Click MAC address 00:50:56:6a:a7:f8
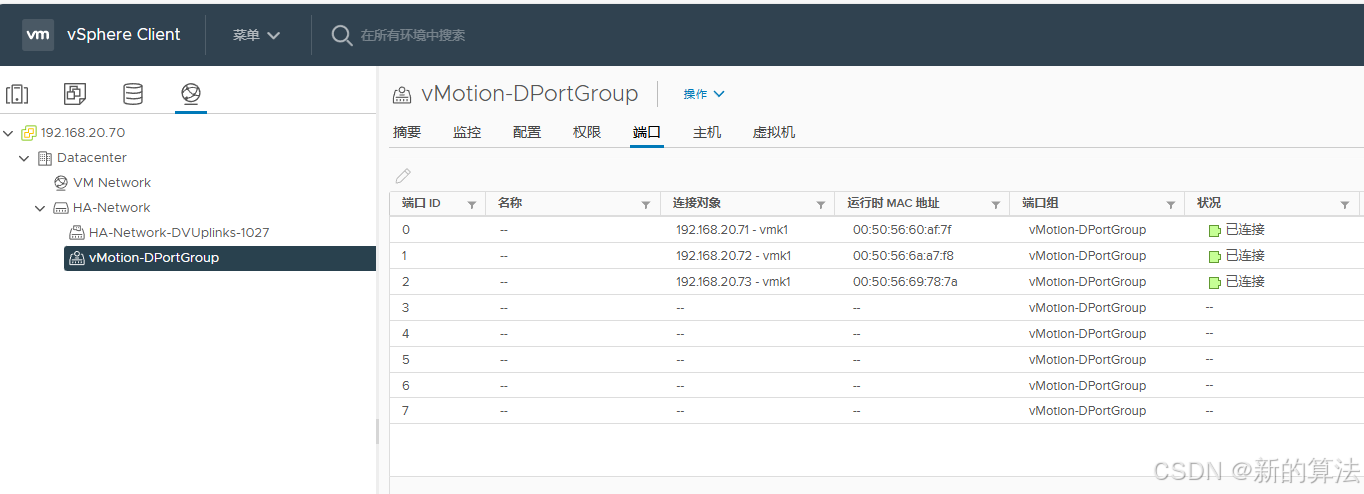Viewport: 1364px width, 494px height. (x=903, y=256)
